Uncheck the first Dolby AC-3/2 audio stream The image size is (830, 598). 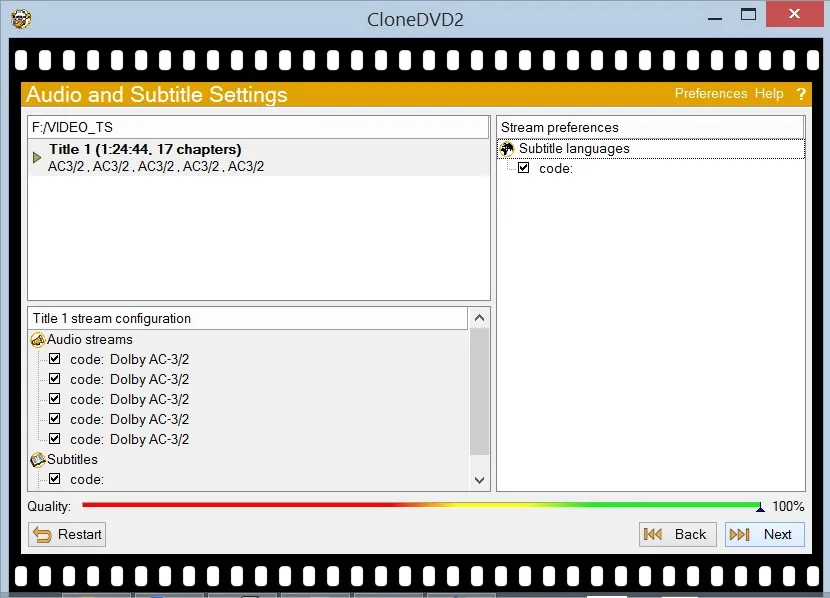(x=55, y=359)
